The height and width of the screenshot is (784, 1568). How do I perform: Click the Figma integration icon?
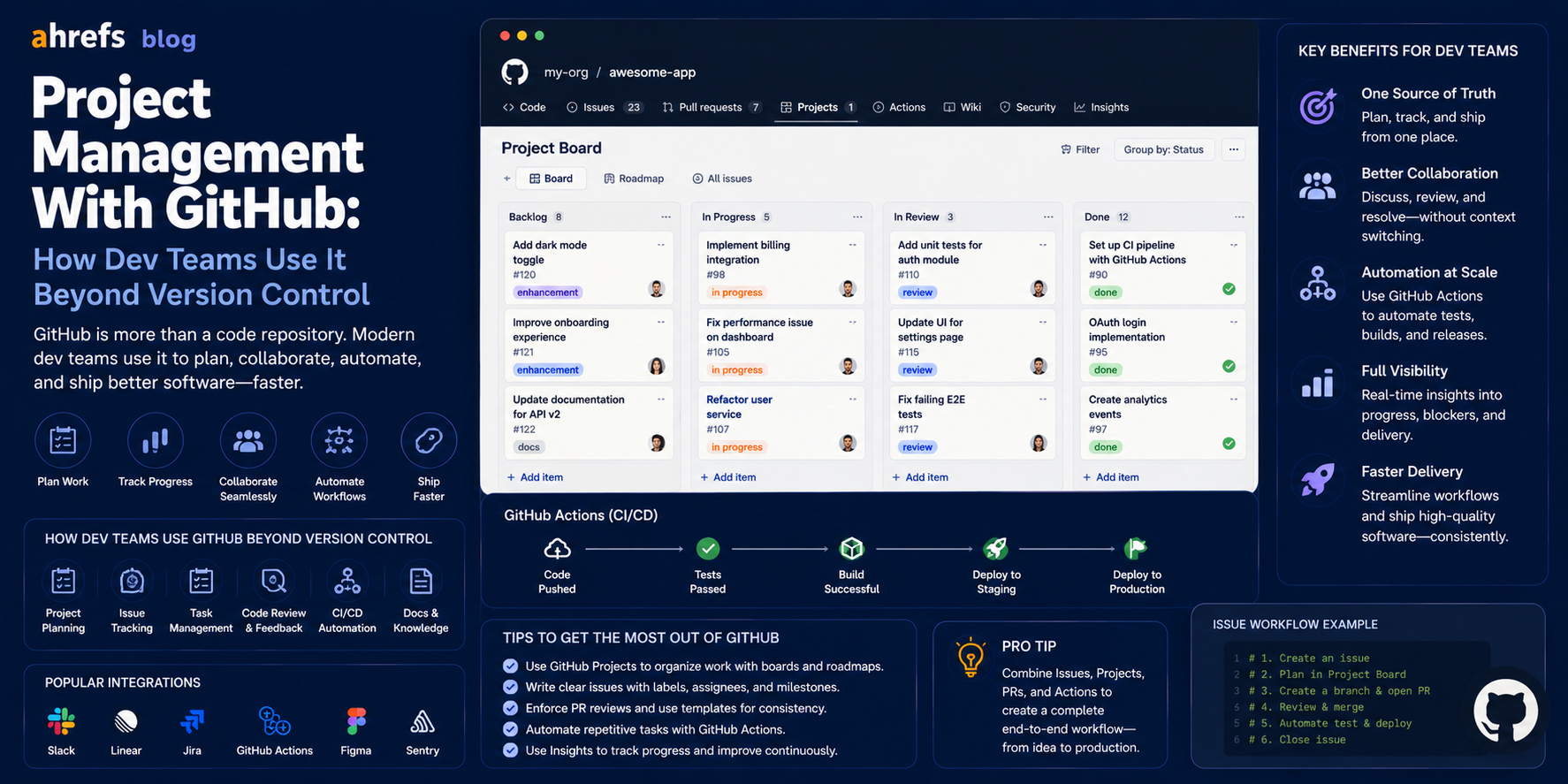coord(356,722)
